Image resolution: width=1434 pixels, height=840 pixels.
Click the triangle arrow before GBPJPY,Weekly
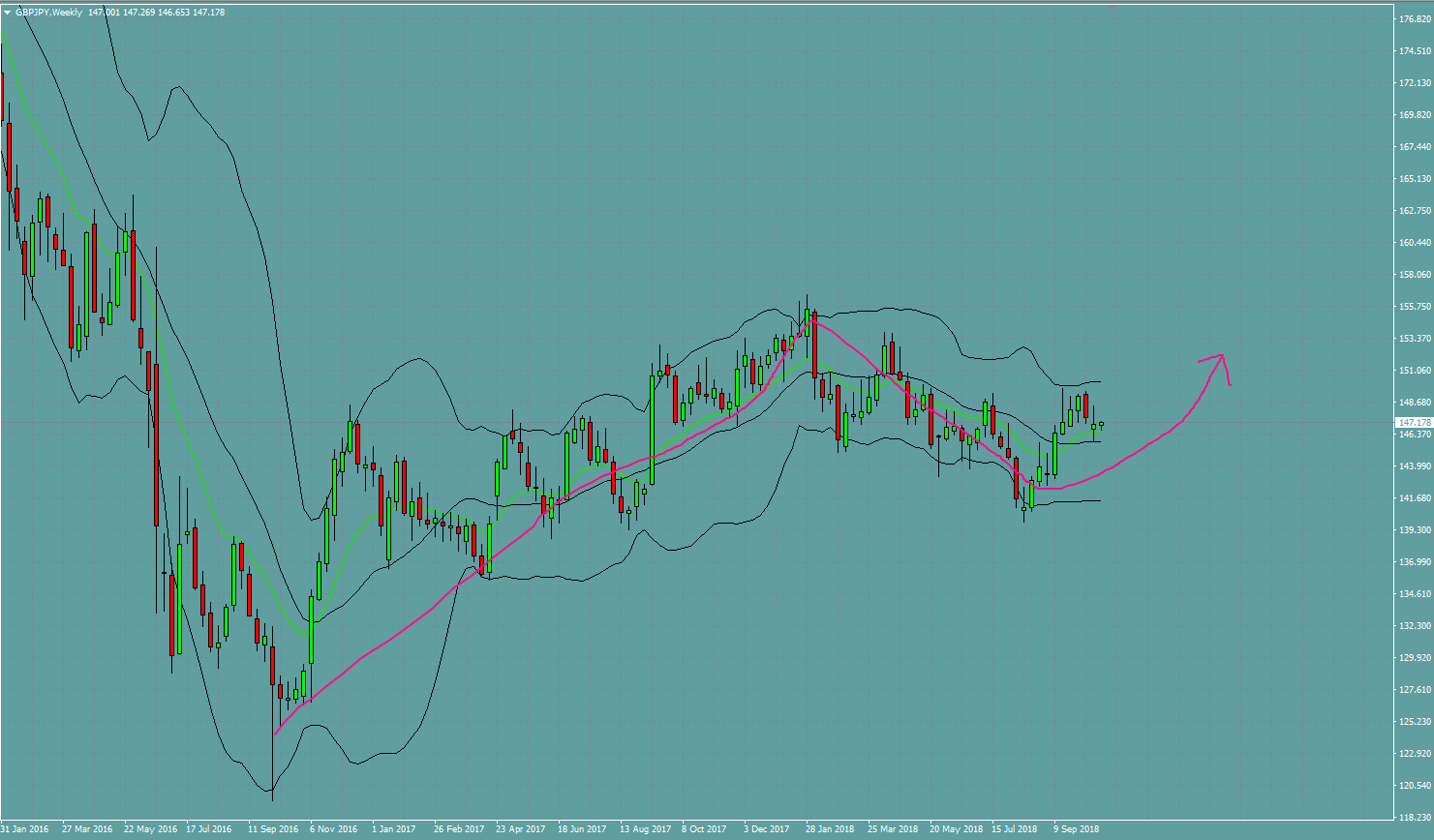(x=7, y=13)
